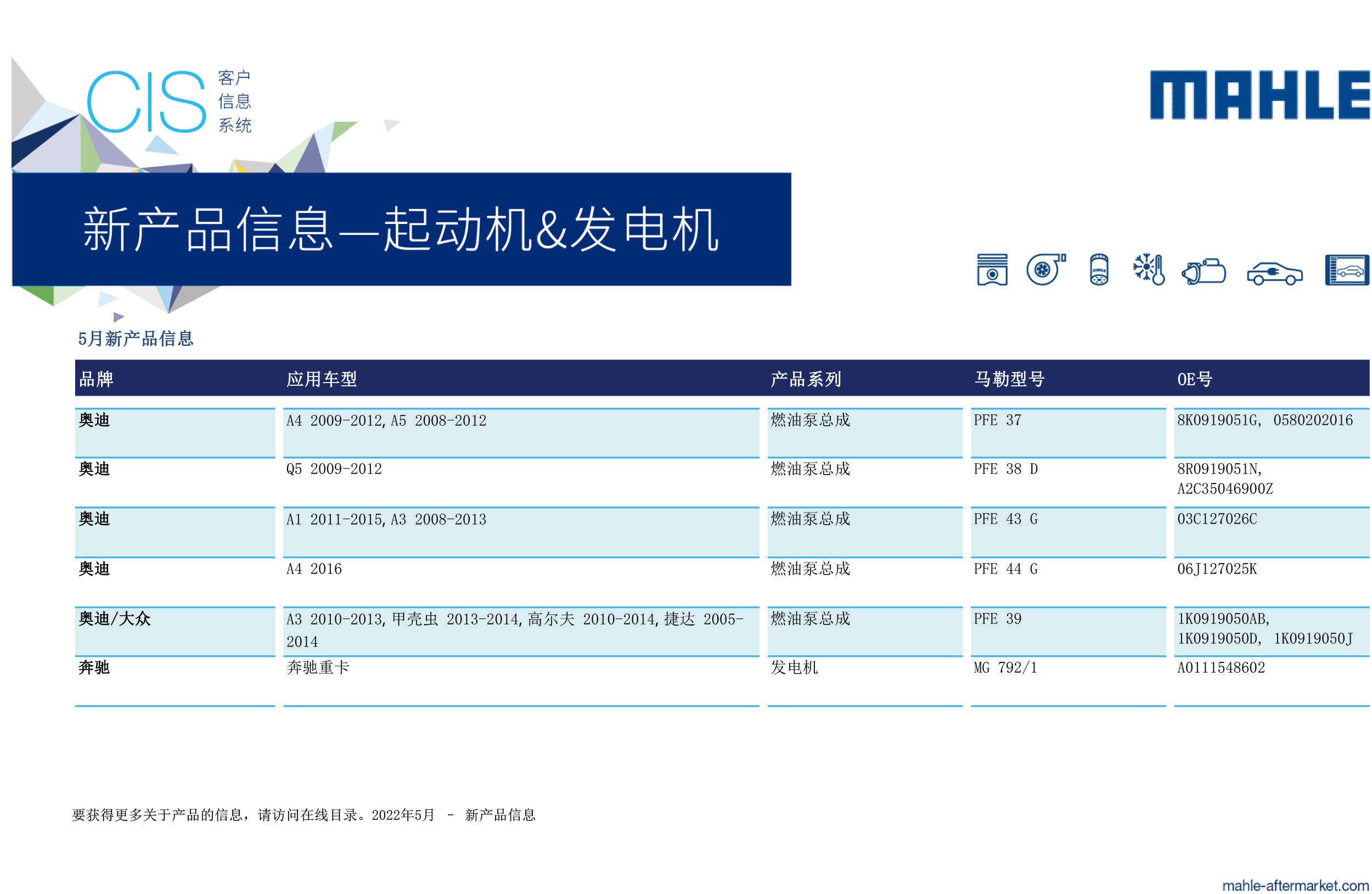This screenshot has width=1372, height=894.
Task: Click the title 新产品信息—起动机&发电机
Action: click(x=401, y=229)
